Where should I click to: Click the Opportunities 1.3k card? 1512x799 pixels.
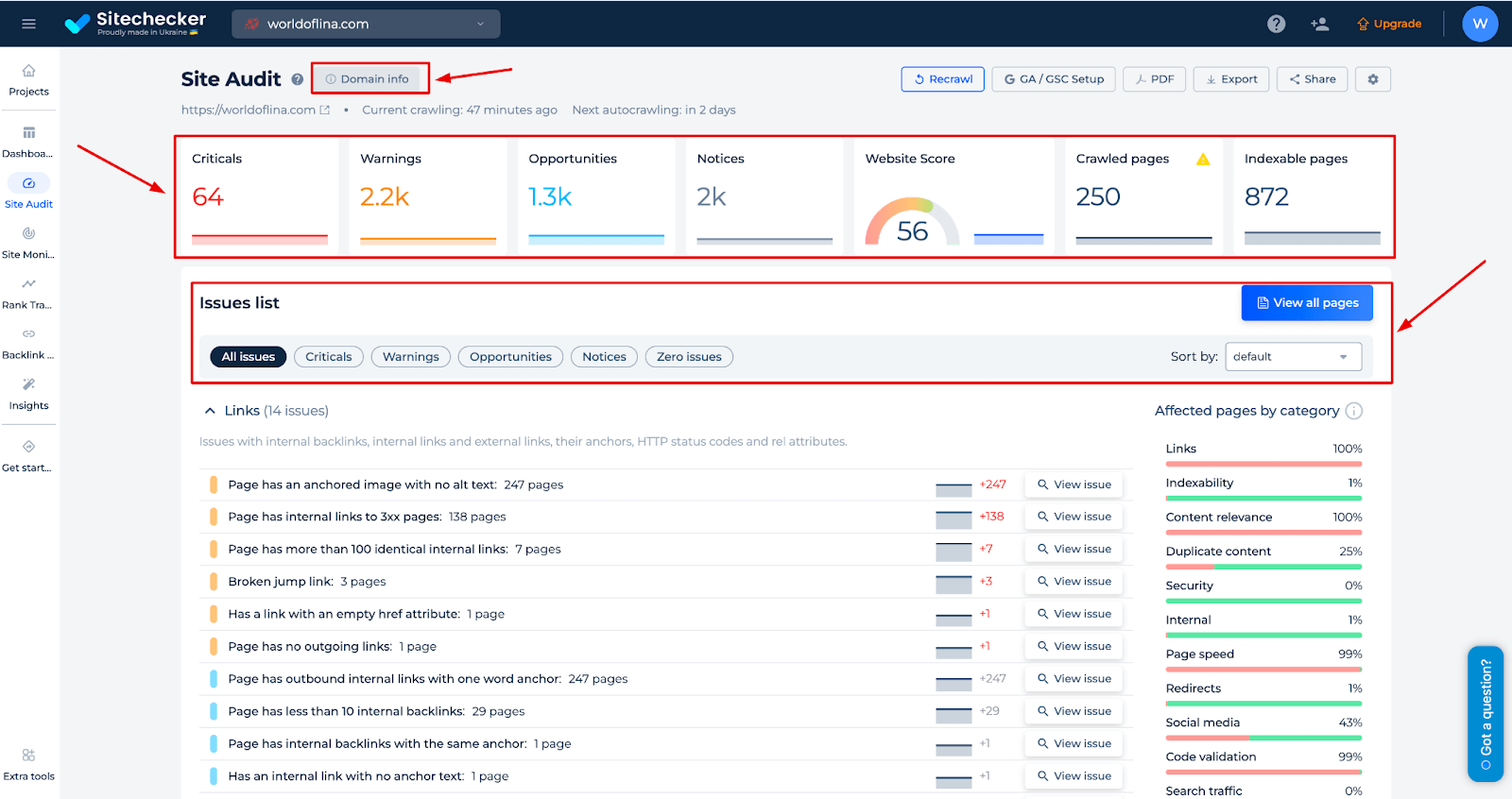596,196
